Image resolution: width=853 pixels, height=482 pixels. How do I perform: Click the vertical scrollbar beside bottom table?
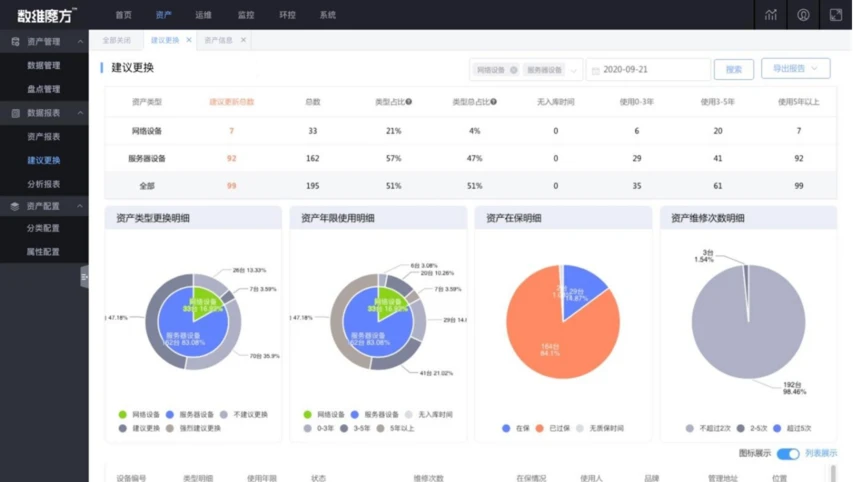point(833,473)
